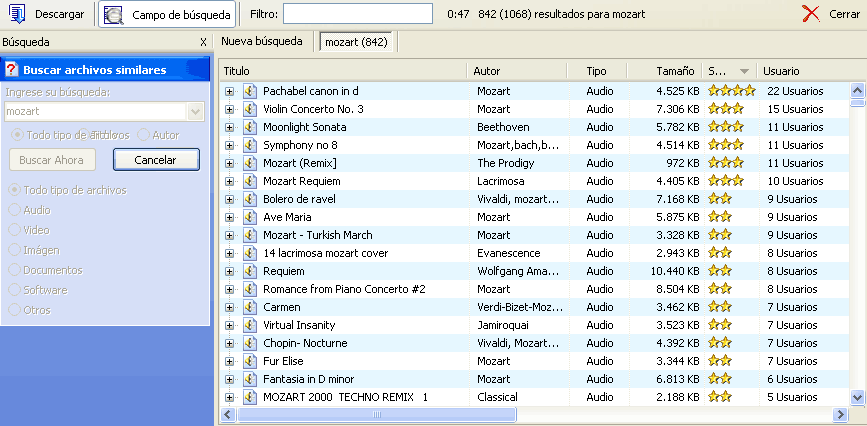
Task: Select the Documentos file type radio button
Action: coord(14,270)
